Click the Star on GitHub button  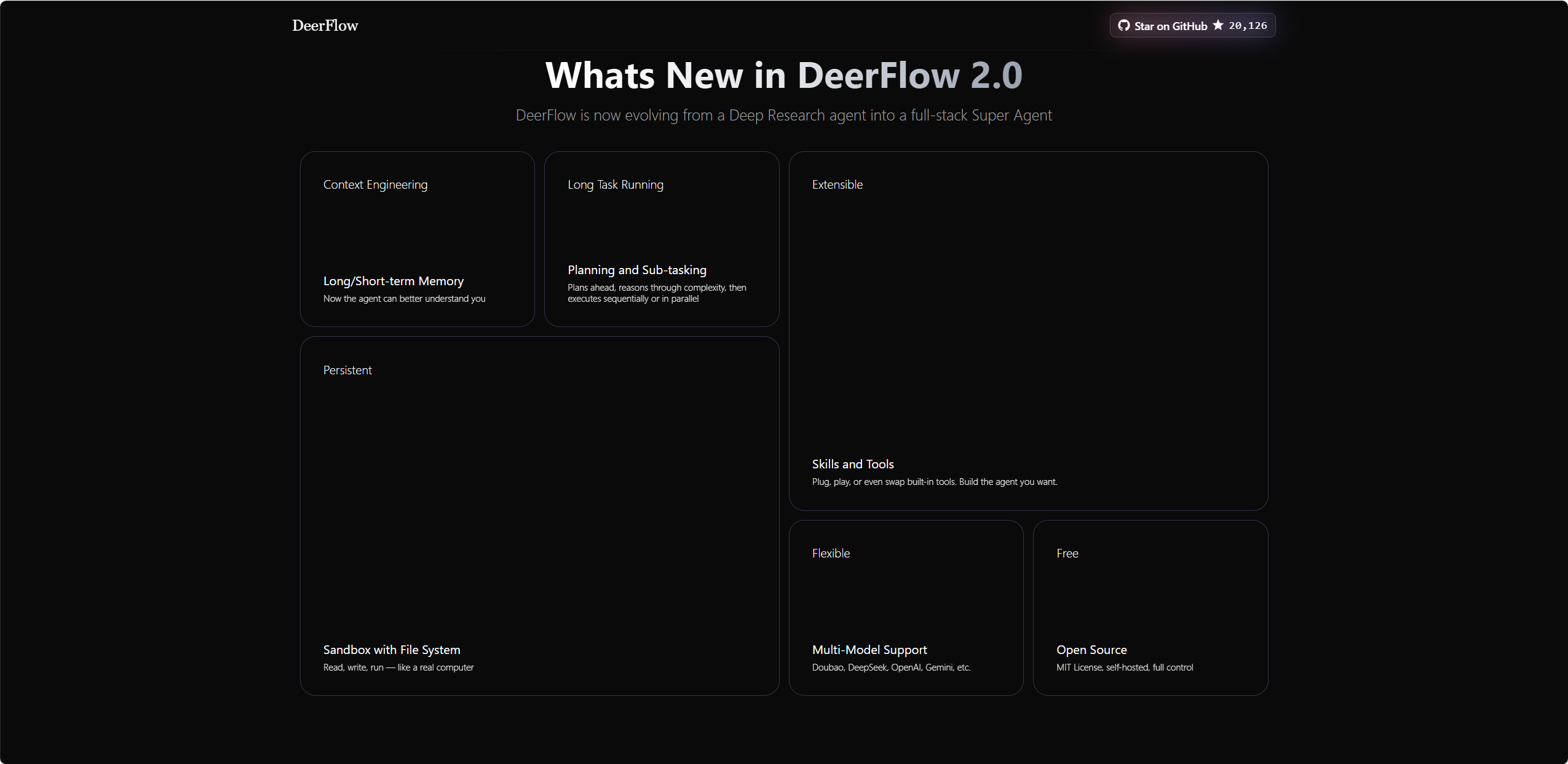1192,25
